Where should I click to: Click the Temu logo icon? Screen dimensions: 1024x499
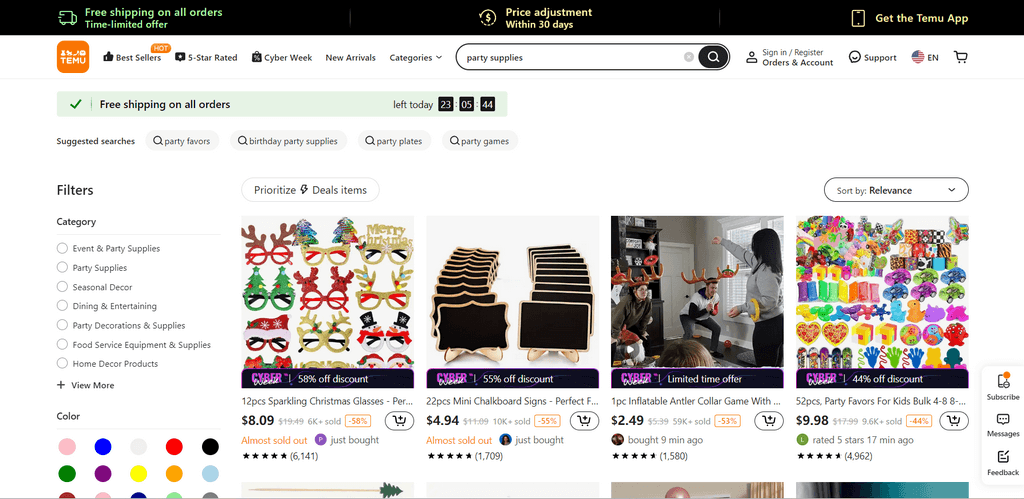[x=73, y=57]
